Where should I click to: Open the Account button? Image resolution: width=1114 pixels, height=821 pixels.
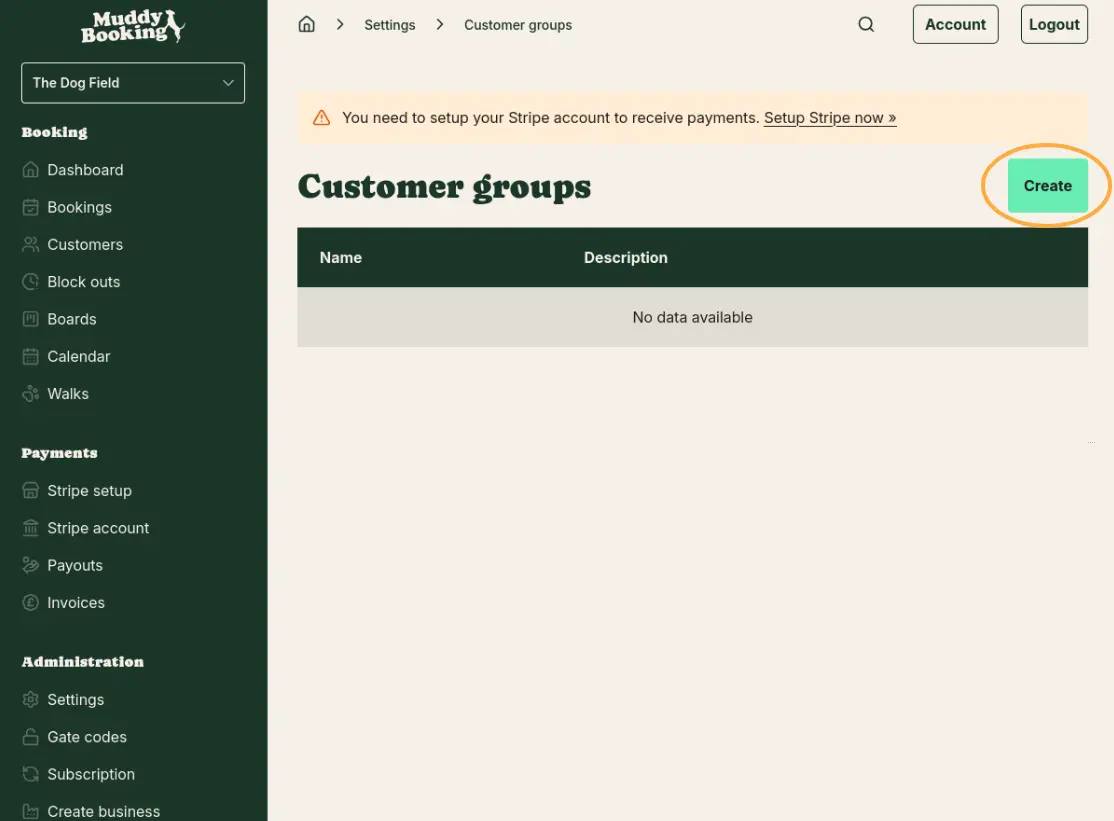pyautogui.click(x=955, y=24)
